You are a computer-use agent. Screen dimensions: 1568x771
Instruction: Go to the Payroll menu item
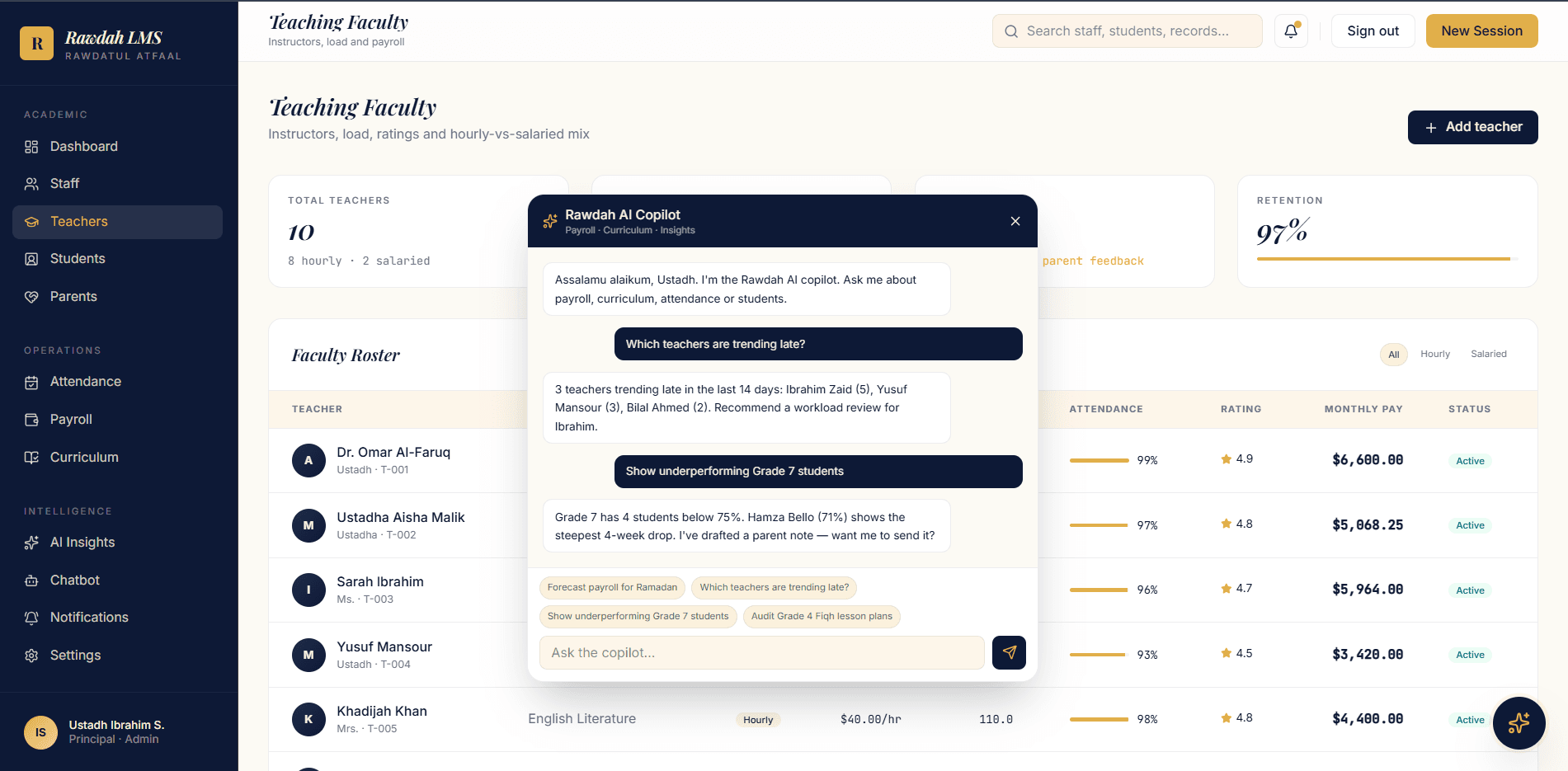117,420
